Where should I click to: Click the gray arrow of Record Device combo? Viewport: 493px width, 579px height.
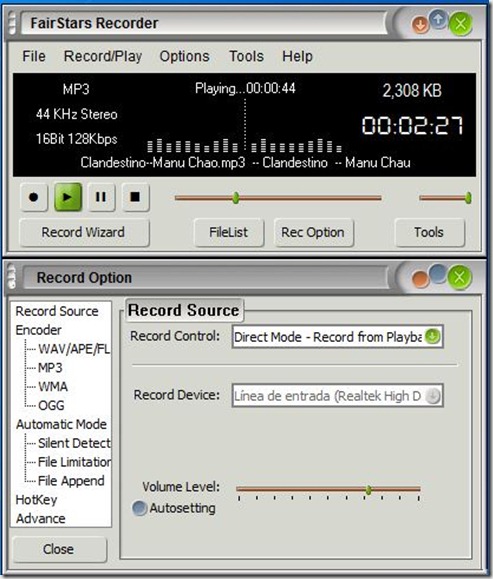click(432, 396)
